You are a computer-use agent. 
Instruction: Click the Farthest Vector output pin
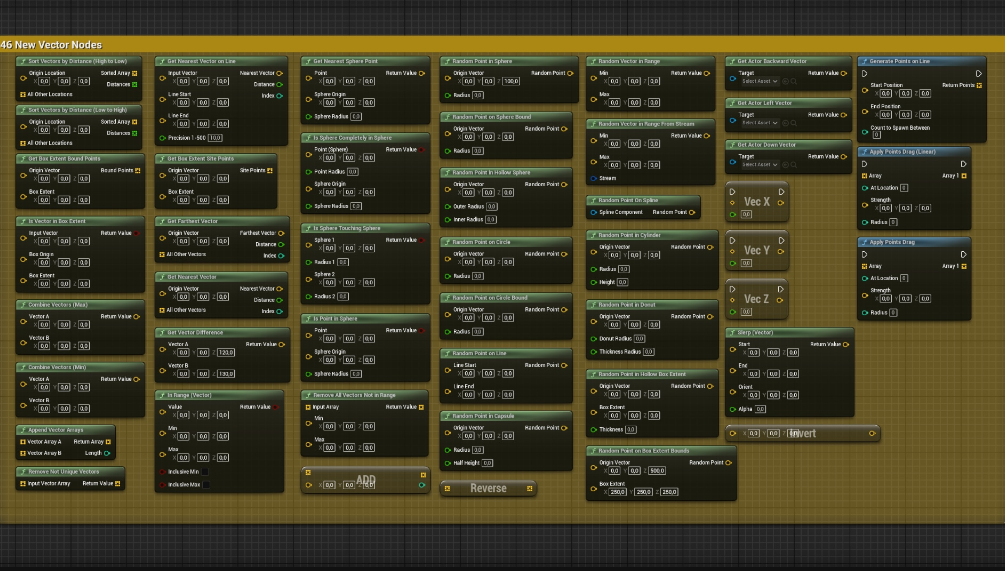click(x=281, y=233)
